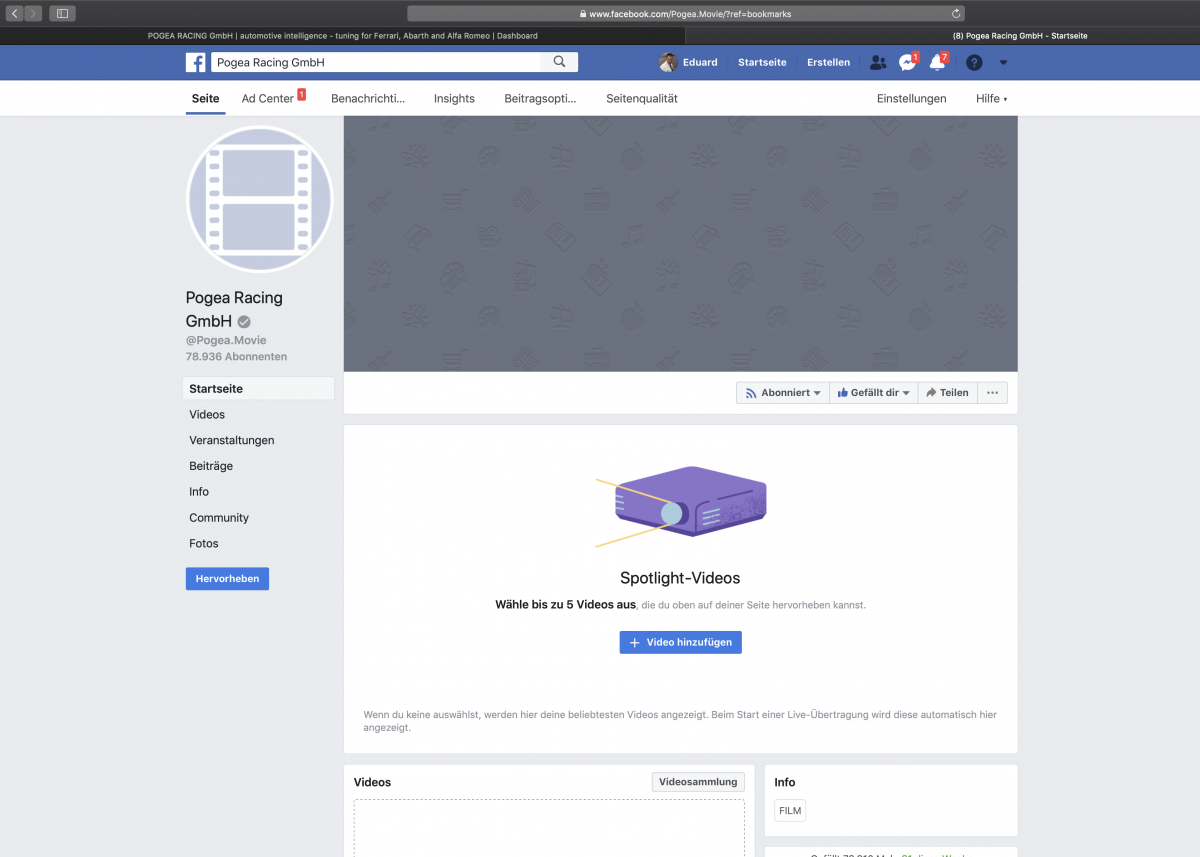Switch to the POGEA RACING Dashboard tab
1200x857 pixels.
[342, 35]
